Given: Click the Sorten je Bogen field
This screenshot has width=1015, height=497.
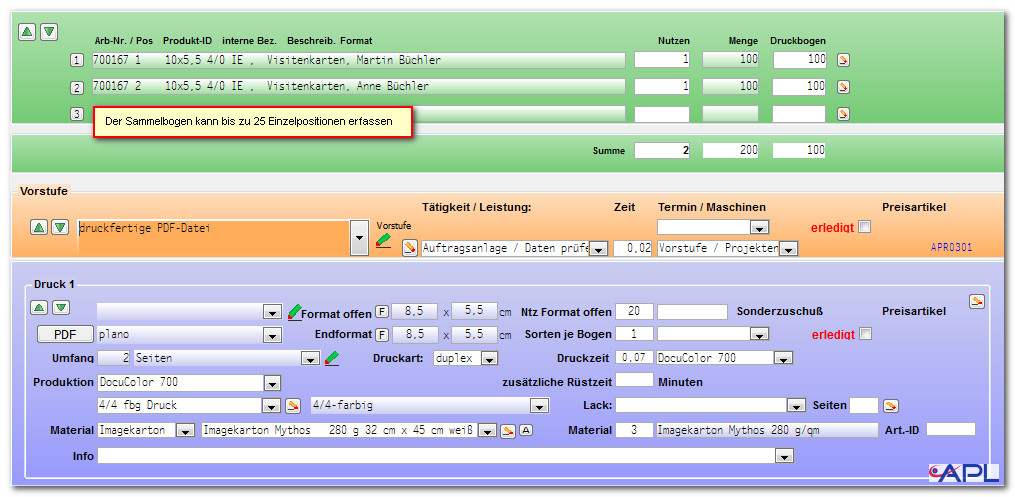Looking at the screenshot, I should pyautogui.click(x=634, y=334).
